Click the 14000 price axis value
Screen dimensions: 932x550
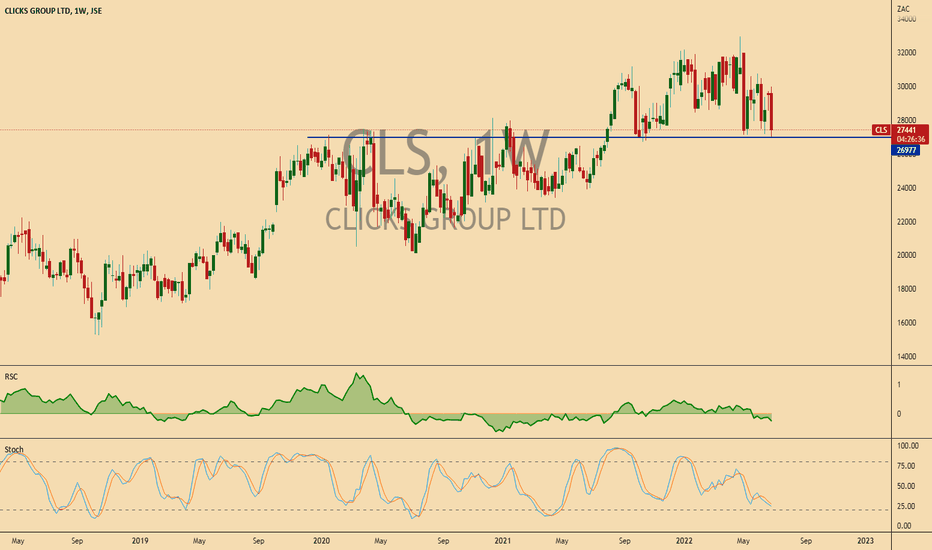(906, 357)
